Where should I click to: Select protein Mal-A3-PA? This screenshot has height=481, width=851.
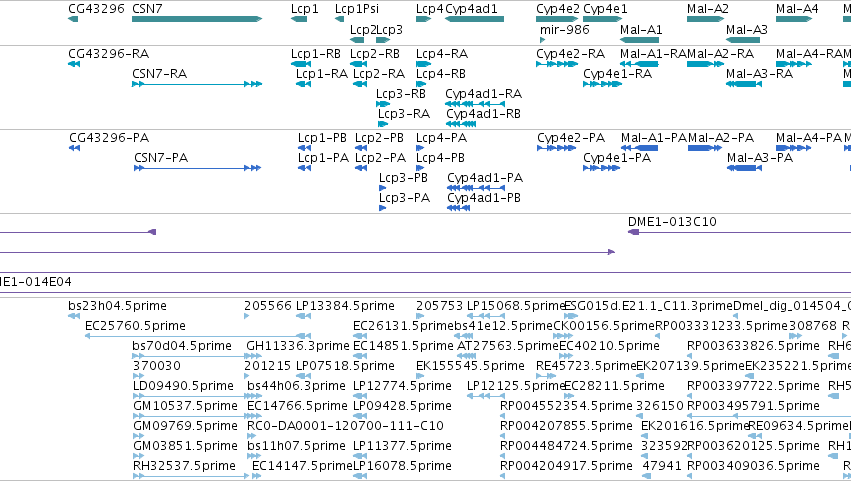[760, 157]
